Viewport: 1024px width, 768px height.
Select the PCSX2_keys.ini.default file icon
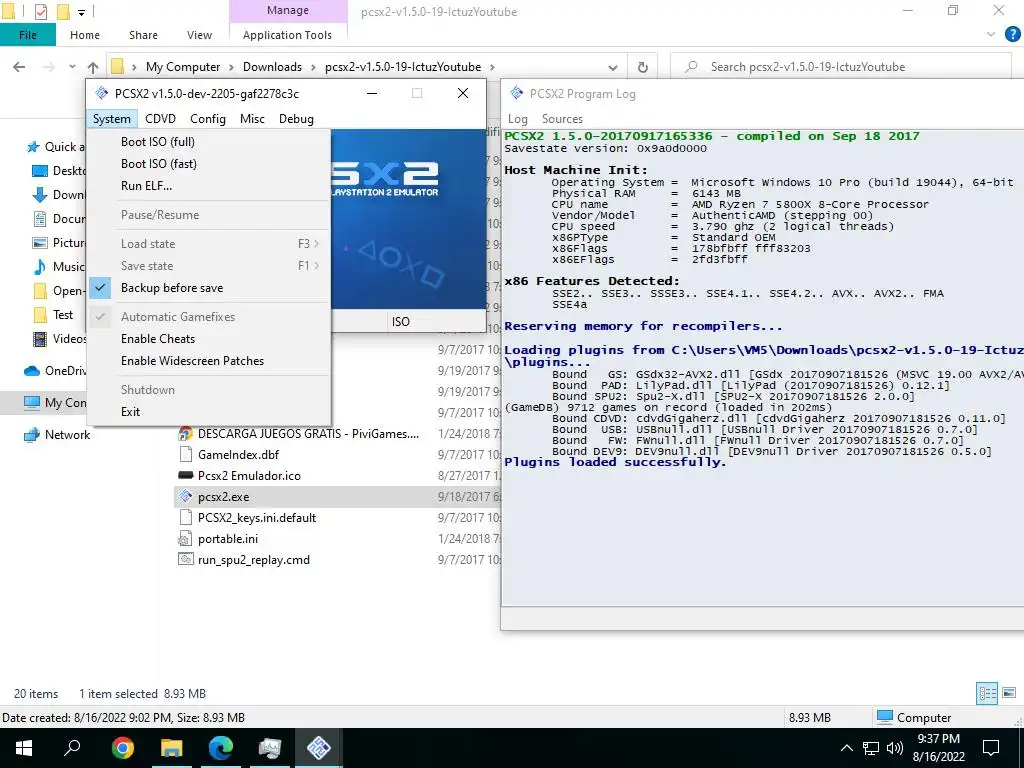pyautogui.click(x=186, y=518)
